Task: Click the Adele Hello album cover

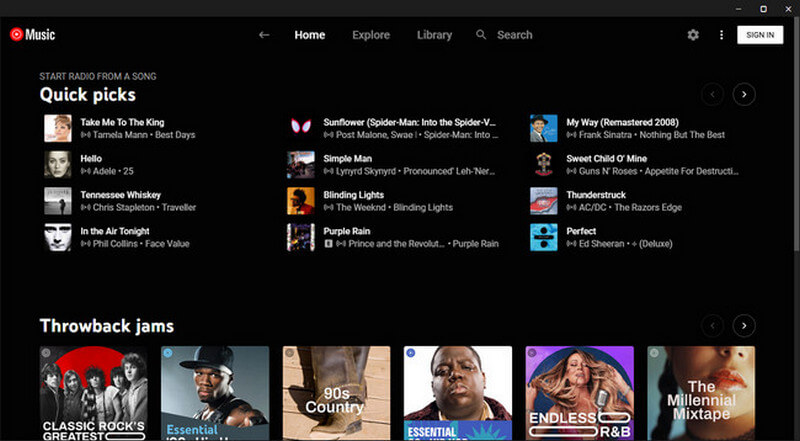Action: pos(58,164)
